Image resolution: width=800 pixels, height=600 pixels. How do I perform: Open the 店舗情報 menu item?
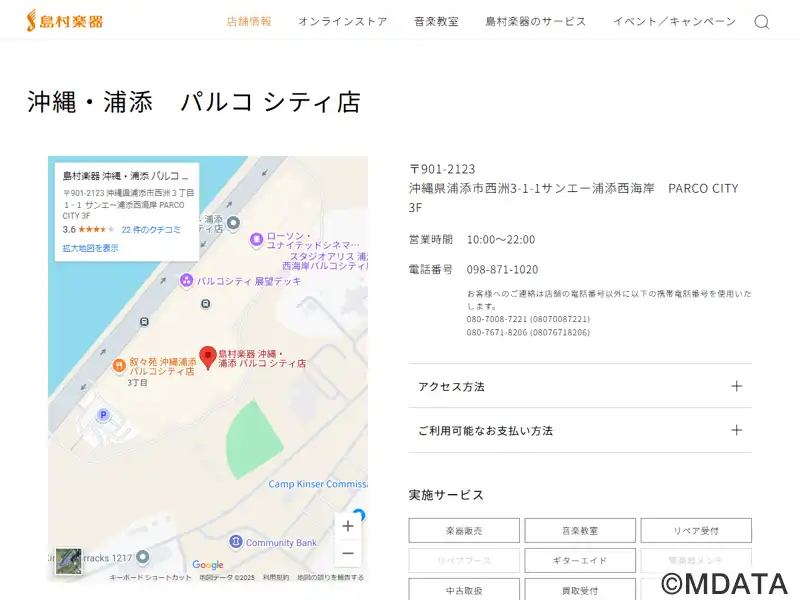249,21
